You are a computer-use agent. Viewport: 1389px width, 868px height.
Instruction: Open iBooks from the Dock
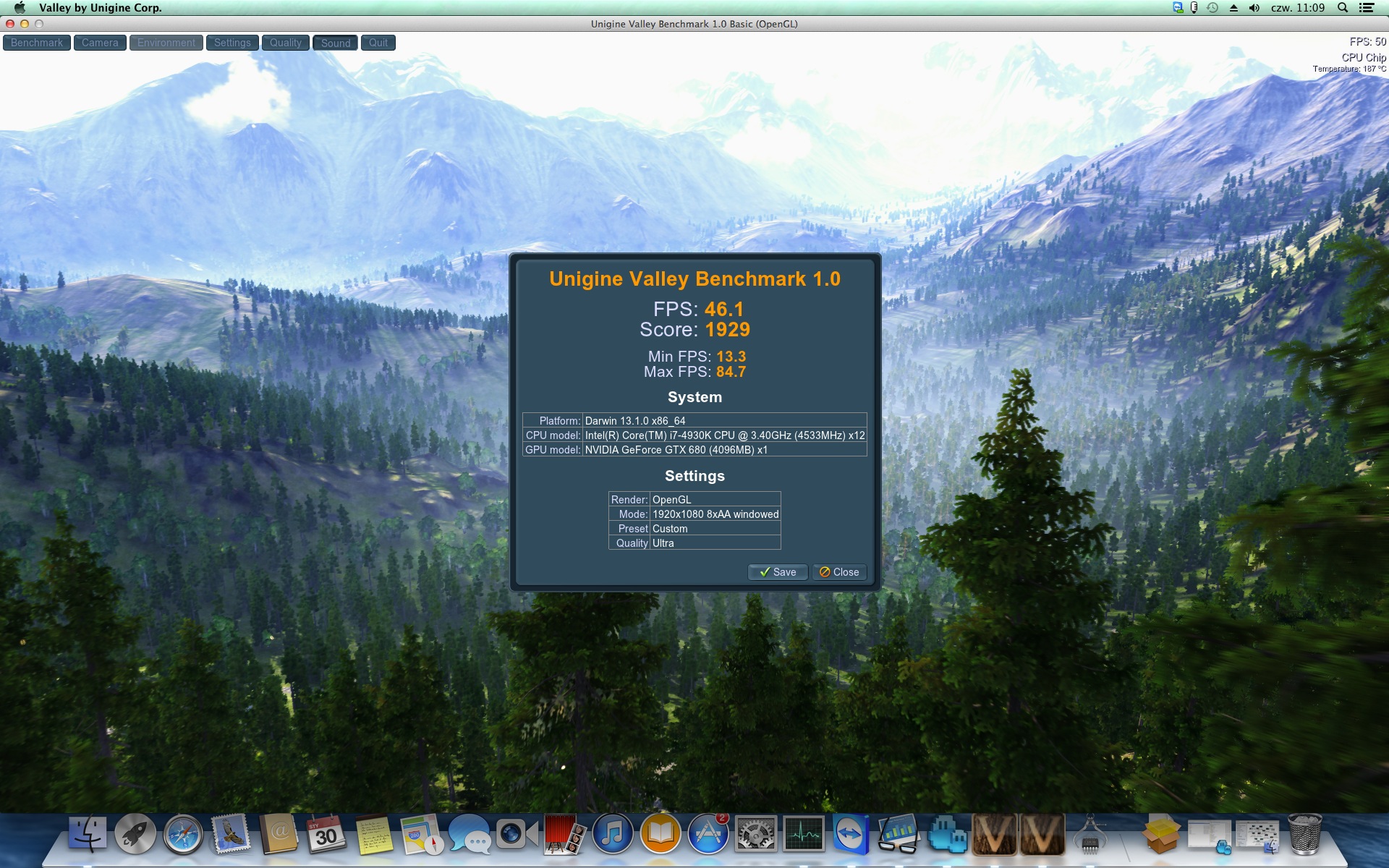(660, 834)
